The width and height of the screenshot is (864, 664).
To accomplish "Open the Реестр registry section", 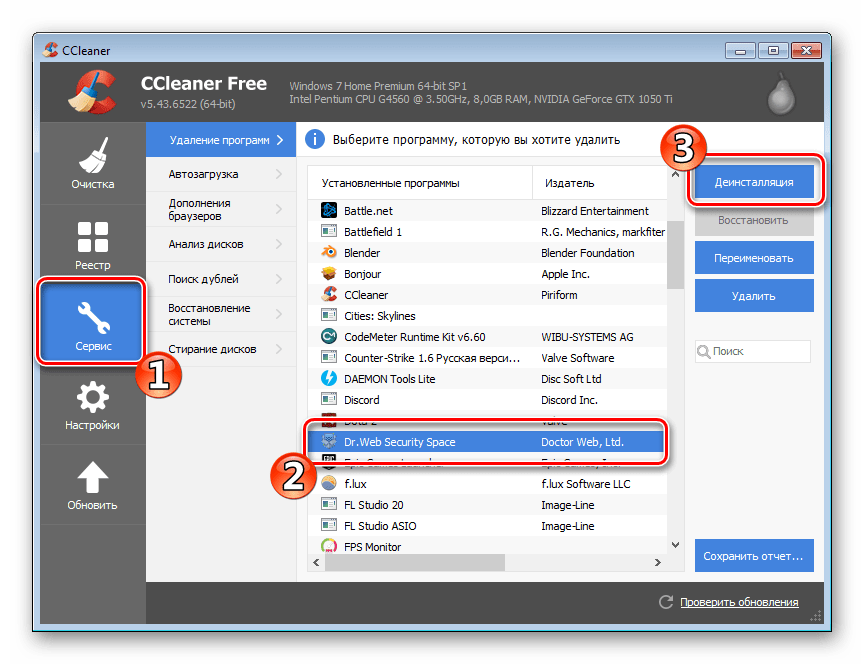I will 92,244.
